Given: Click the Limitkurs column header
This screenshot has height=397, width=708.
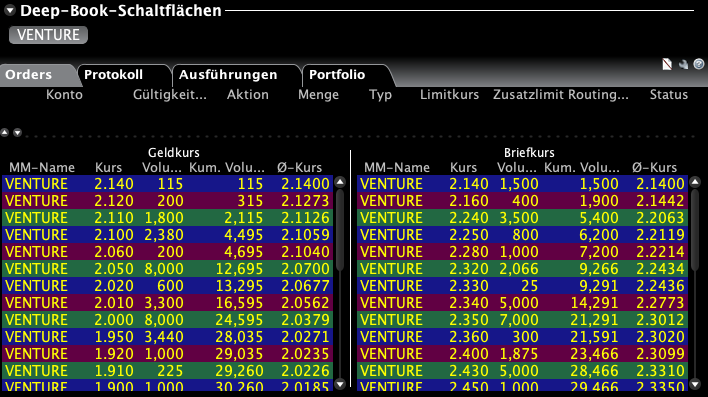Looking at the screenshot, I should [449, 94].
